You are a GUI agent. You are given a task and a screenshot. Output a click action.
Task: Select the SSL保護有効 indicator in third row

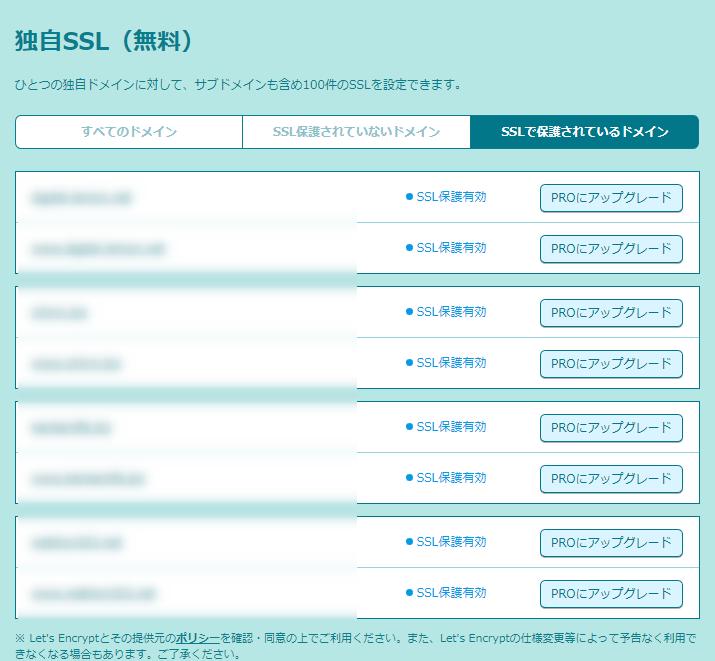click(x=450, y=312)
